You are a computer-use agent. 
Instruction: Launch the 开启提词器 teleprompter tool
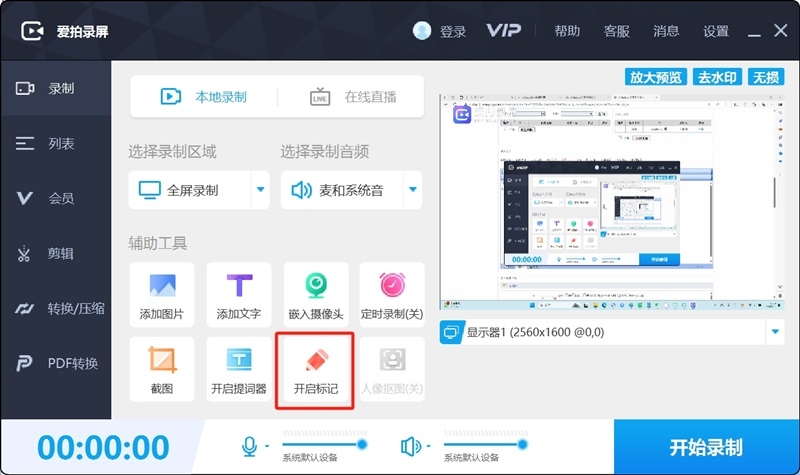239,369
